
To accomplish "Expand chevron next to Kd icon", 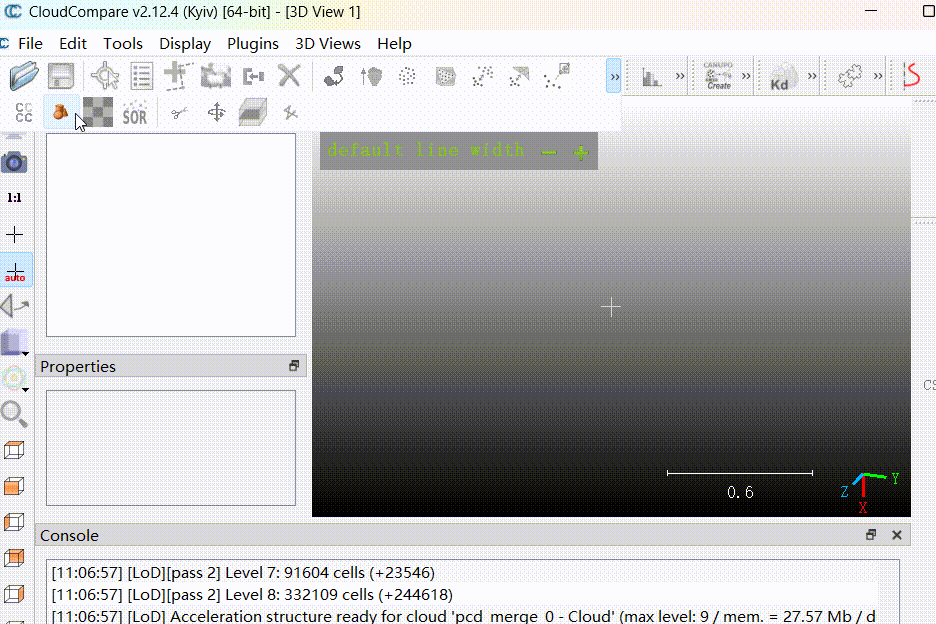I will tap(812, 76).
